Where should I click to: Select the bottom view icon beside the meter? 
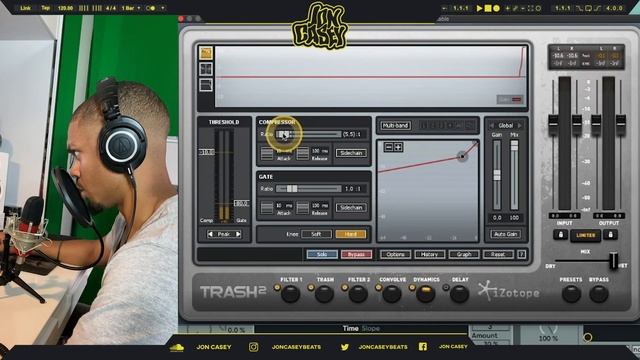(x=206, y=85)
